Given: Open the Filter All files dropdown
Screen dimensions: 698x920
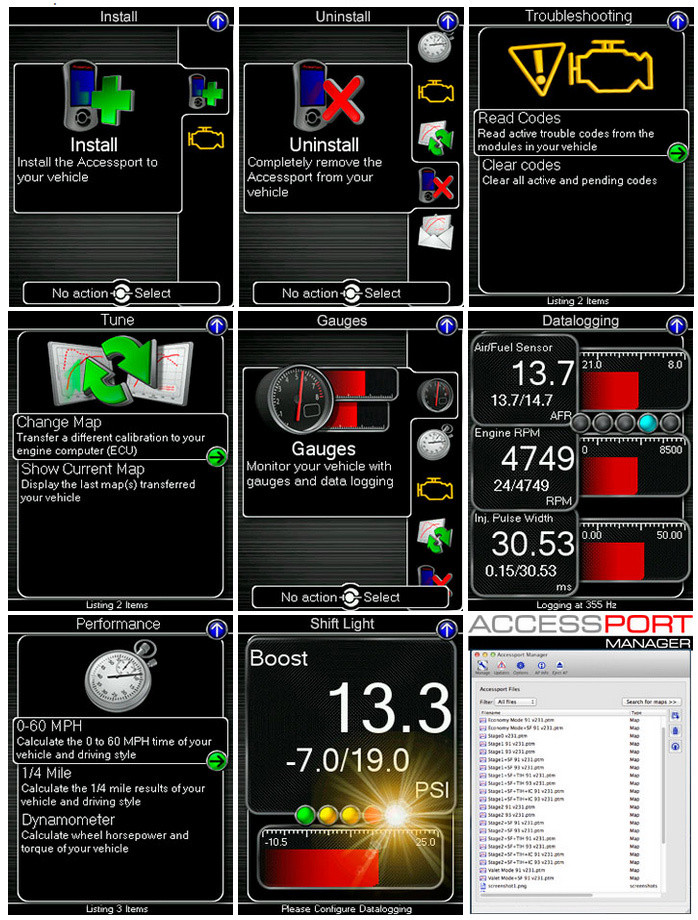Looking at the screenshot, I should point(516,702).
